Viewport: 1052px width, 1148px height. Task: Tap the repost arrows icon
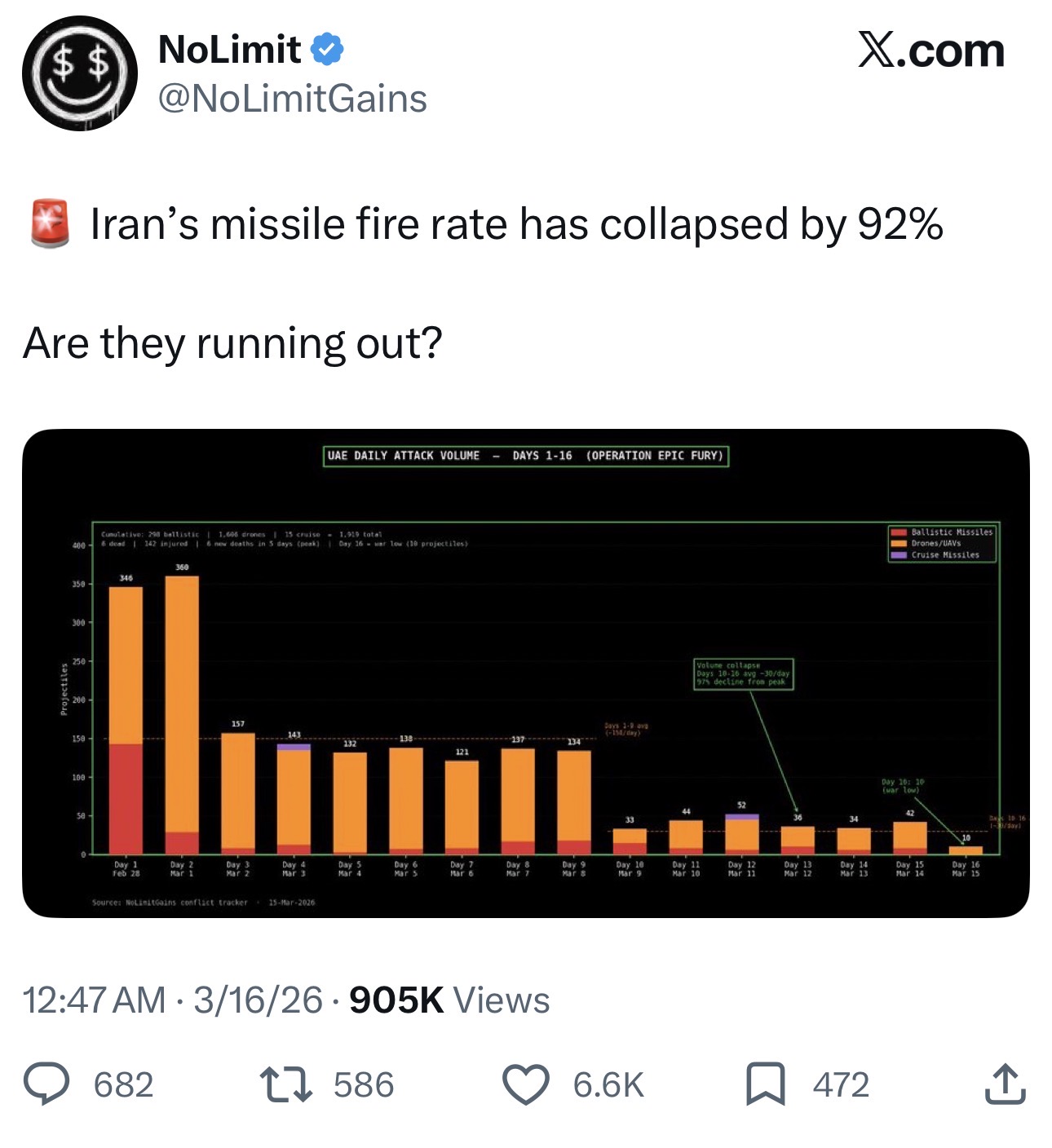[x=285, y=1084]
